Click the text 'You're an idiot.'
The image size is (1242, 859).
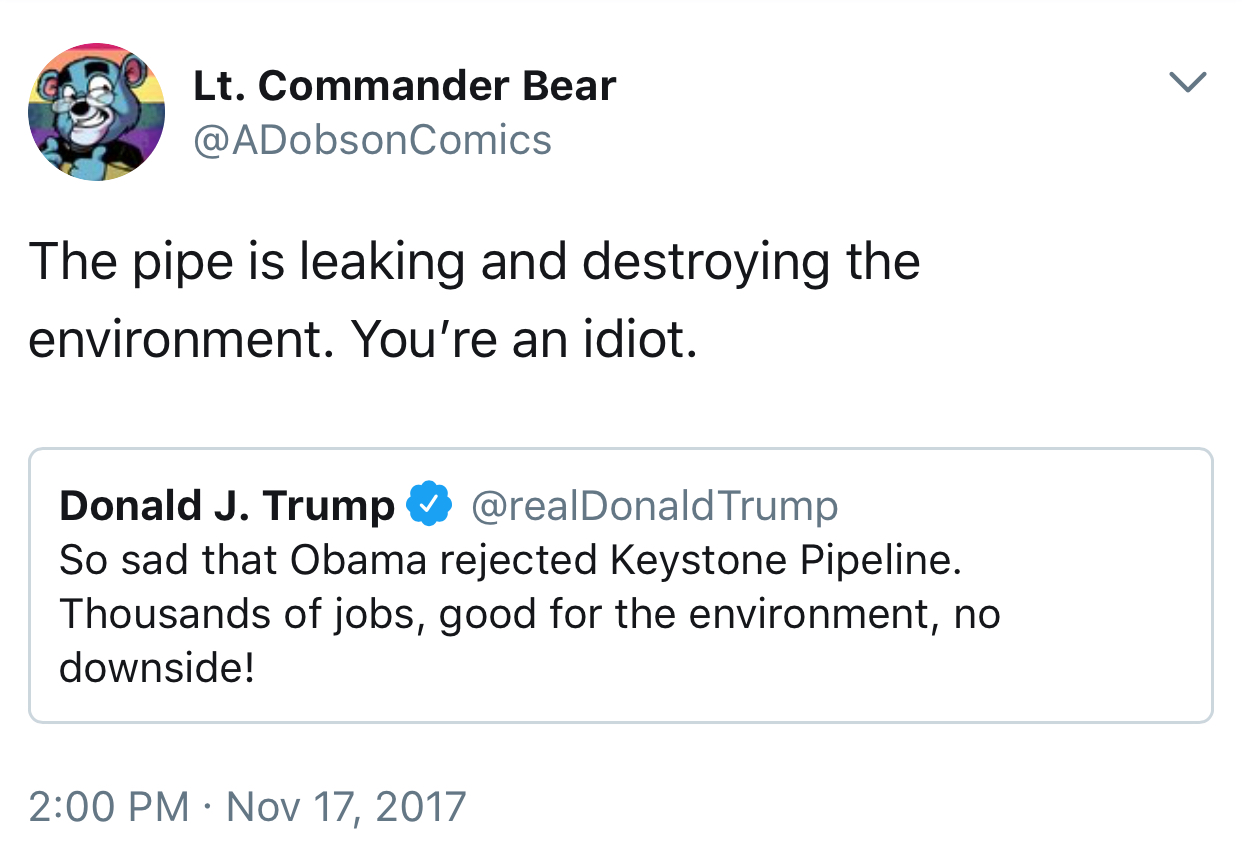click(x=523, y=342)
